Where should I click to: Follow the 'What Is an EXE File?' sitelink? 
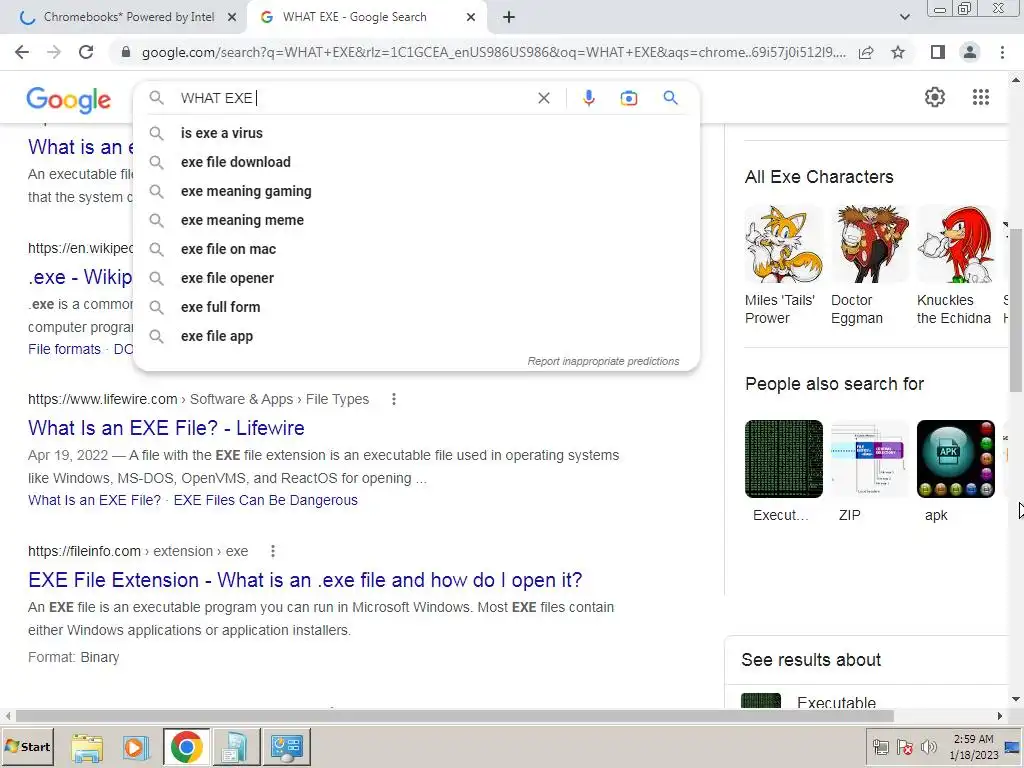[x=95, y=500]
